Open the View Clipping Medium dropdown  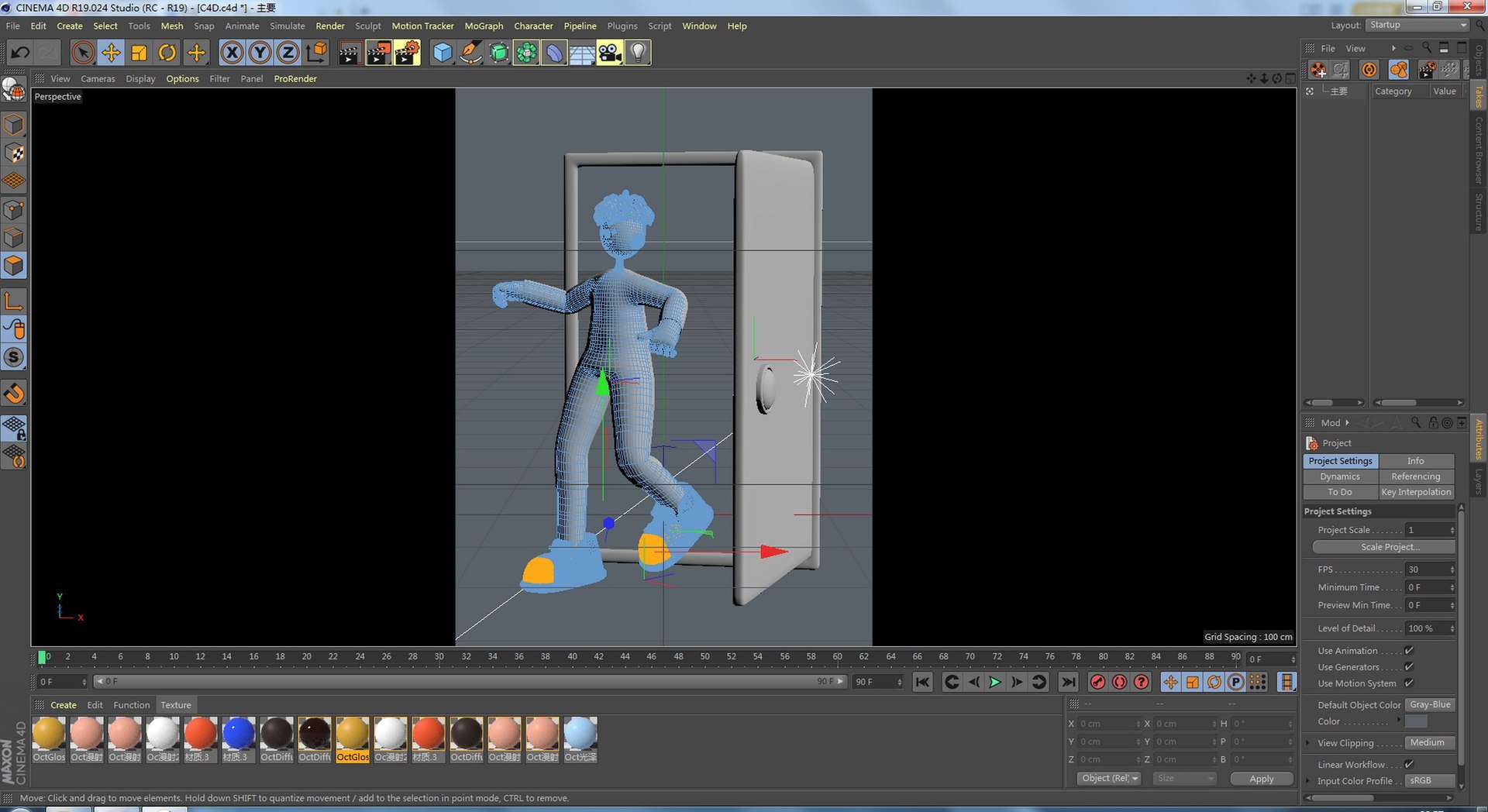tap(1430, 742)
